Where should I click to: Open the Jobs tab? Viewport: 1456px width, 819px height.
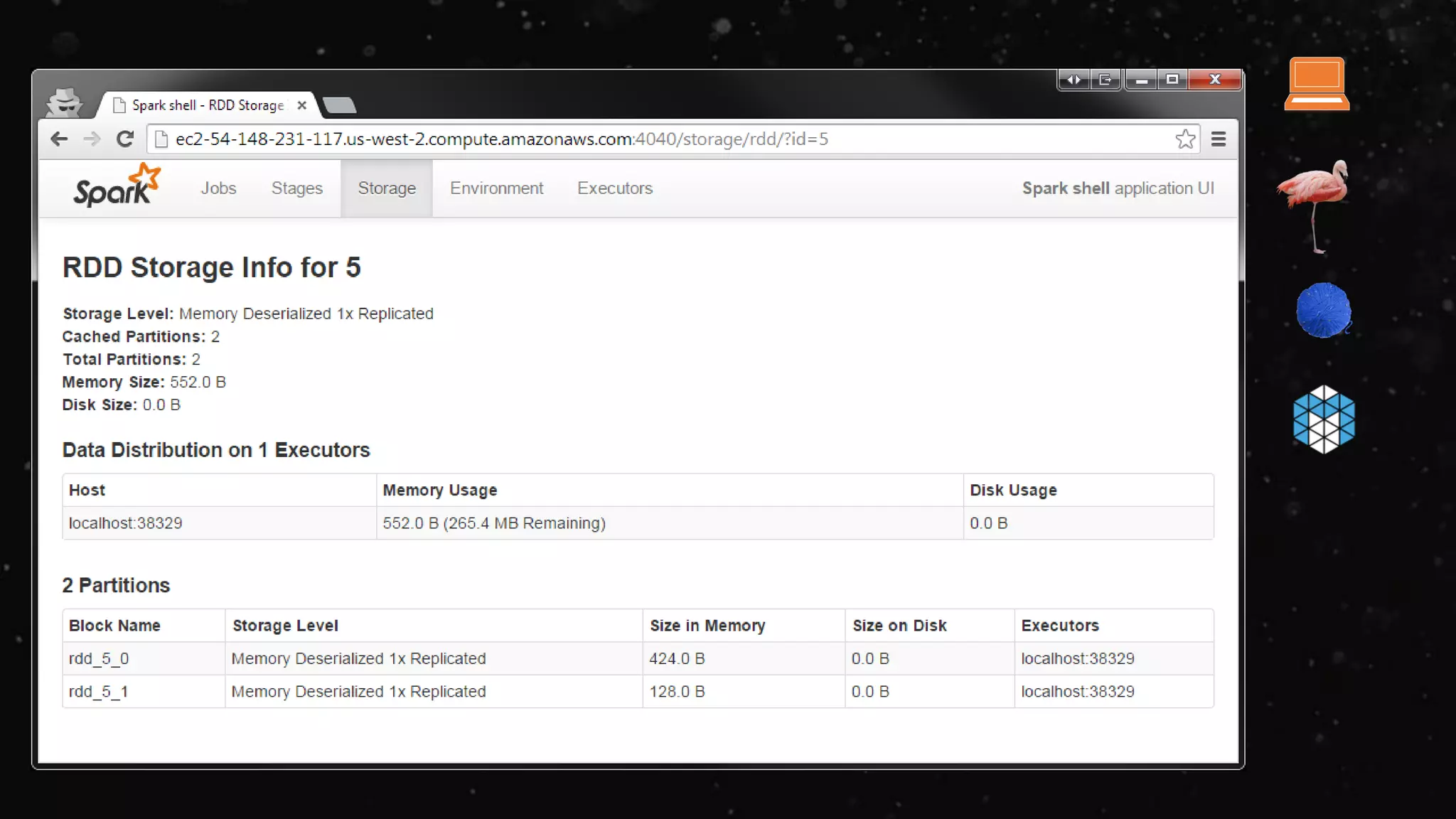coord(218,188)
